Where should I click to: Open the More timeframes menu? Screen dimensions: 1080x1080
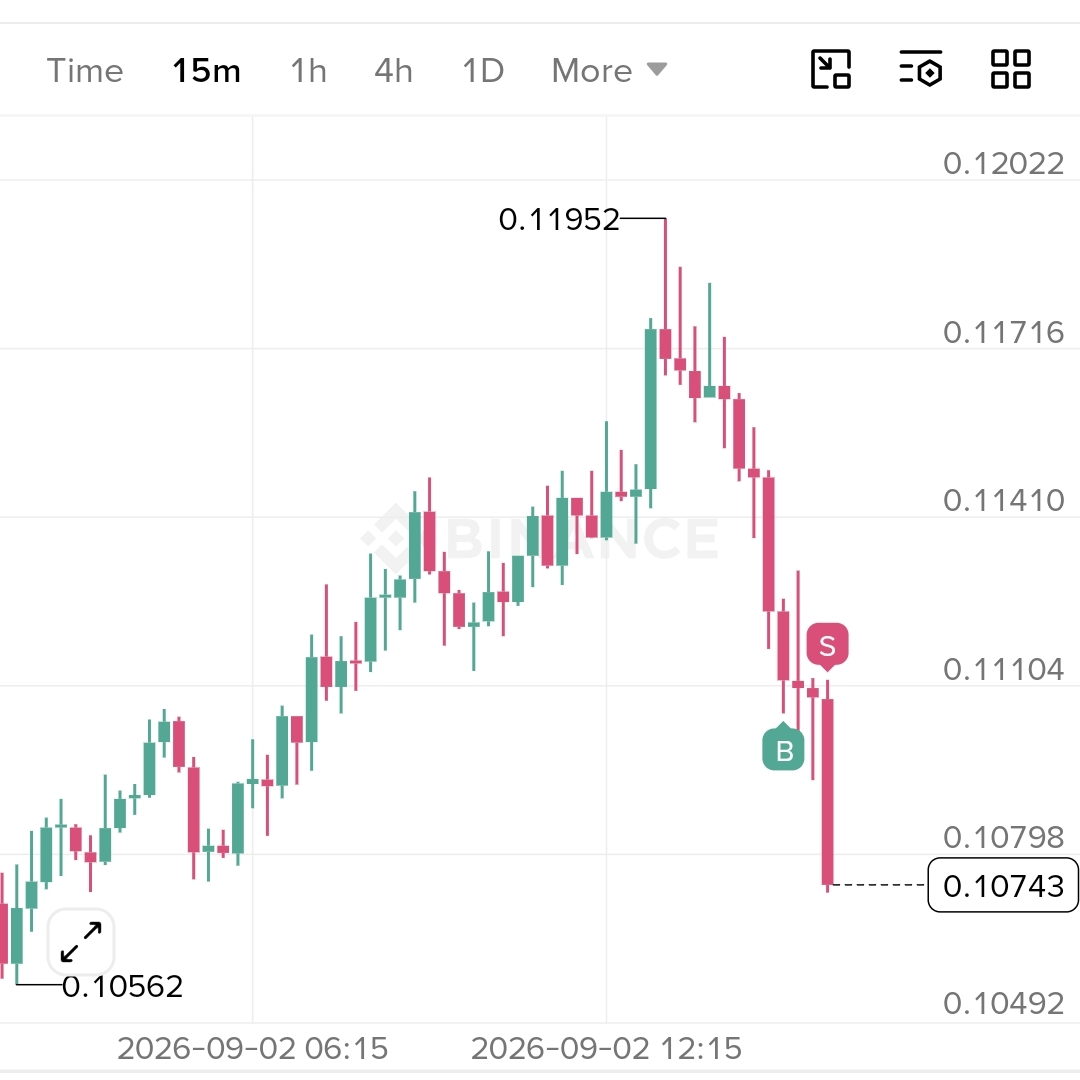[x=609, y=70]
